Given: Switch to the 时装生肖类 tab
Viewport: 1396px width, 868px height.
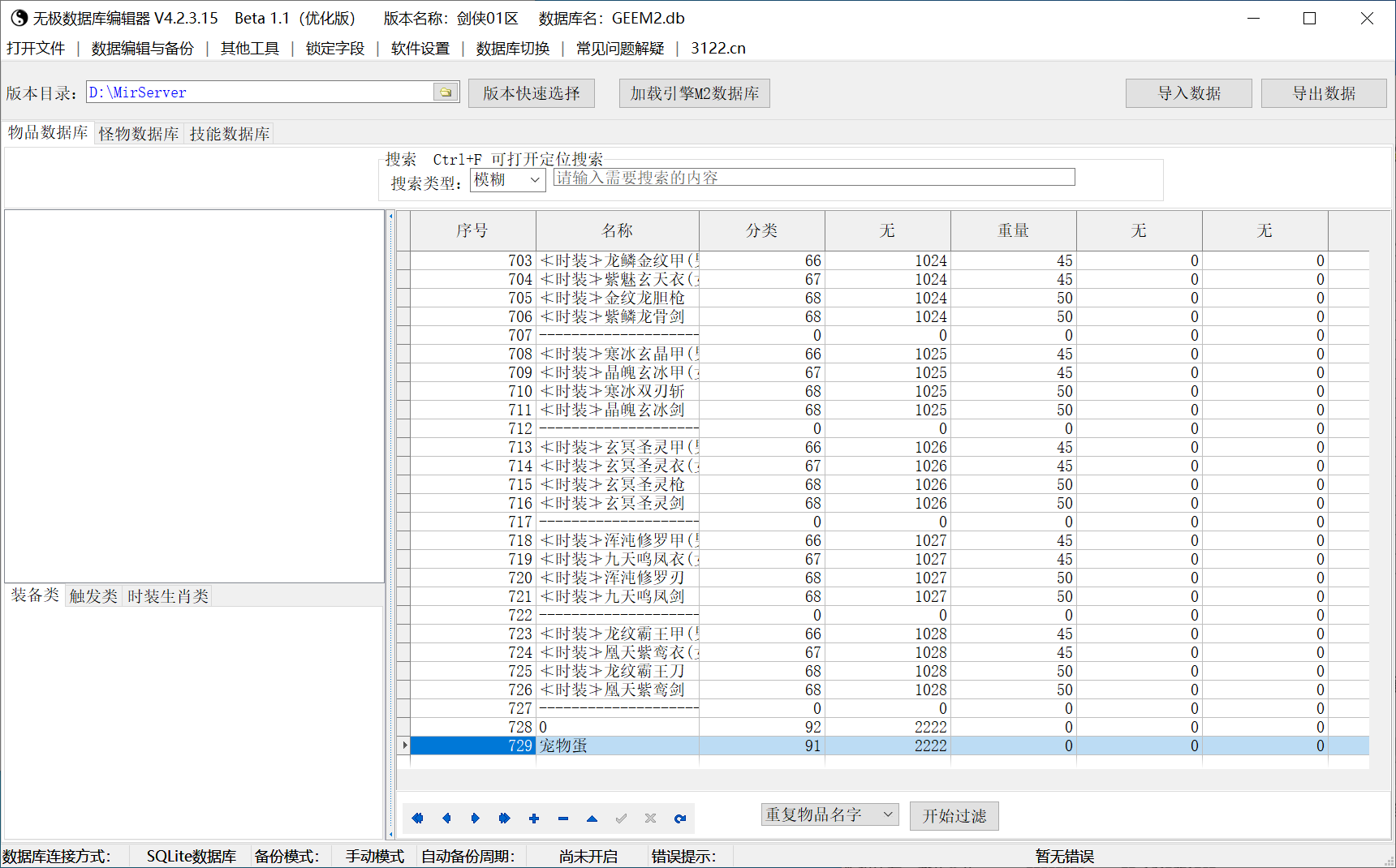Looking at the screenshot, I should [168, 596].
